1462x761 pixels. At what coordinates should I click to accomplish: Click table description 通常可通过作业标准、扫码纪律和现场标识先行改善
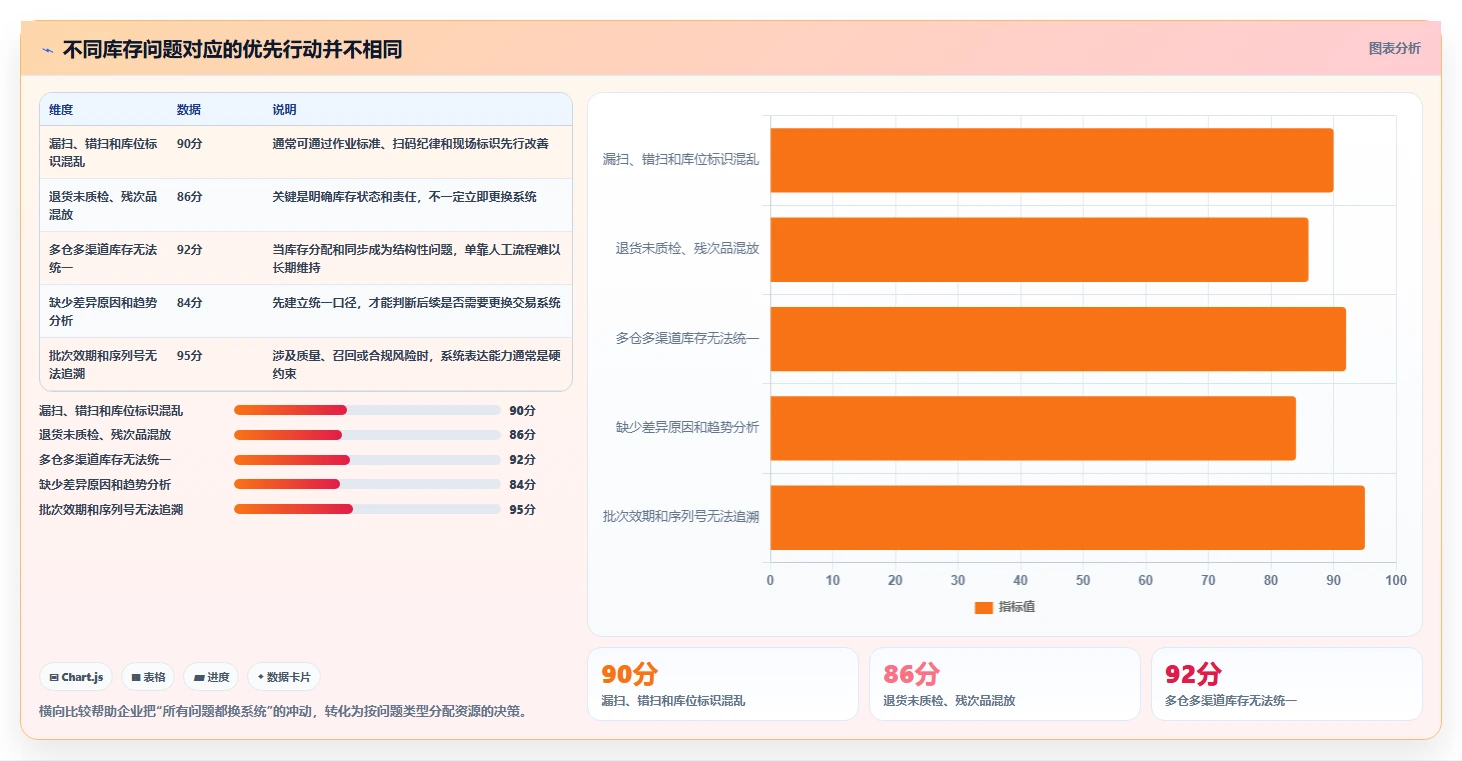click(410, 144)
